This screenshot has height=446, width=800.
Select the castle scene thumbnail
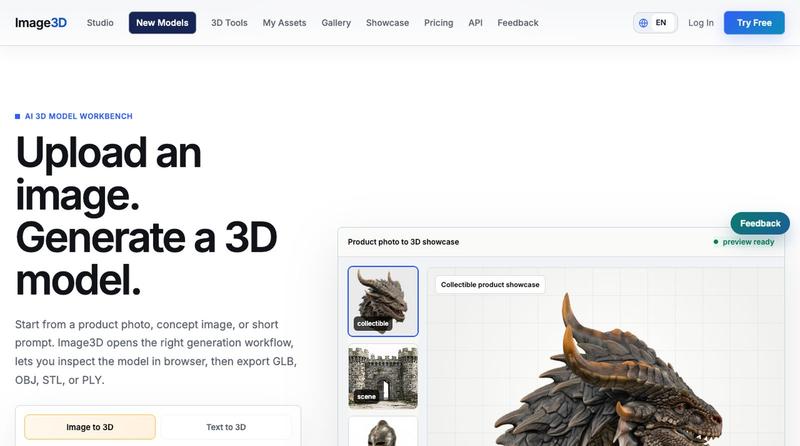point(383,378)
